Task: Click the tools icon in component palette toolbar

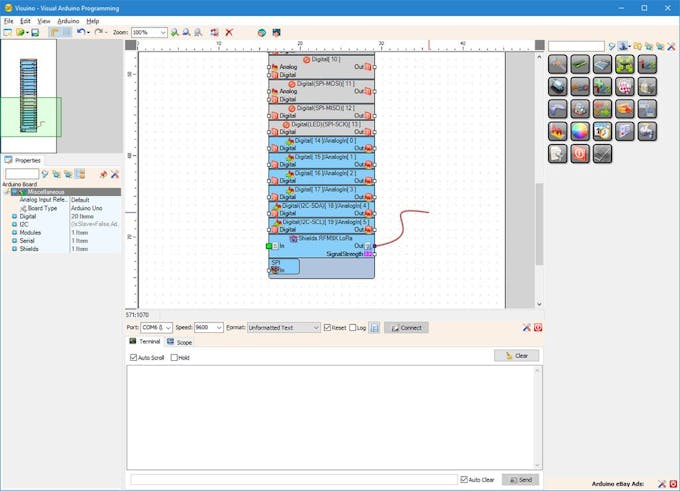Action: [671, 46]
